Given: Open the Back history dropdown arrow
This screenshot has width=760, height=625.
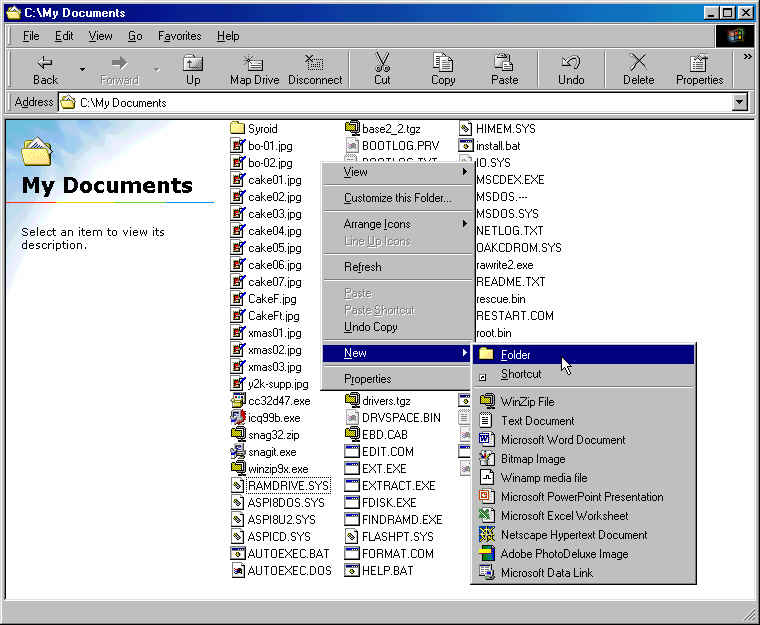Looking at the screenshot, I should 82,70.
